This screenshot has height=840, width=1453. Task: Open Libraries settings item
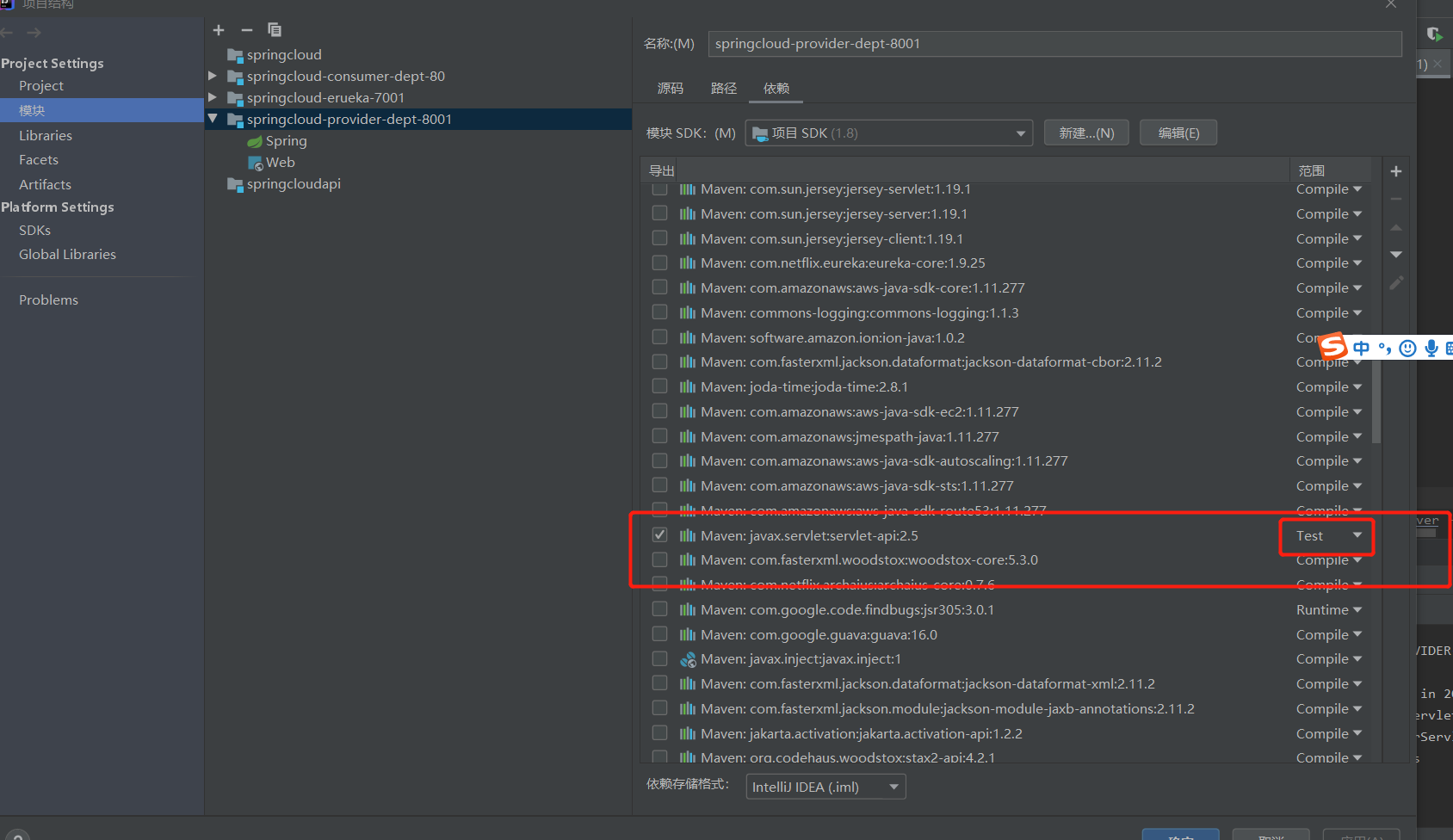coord(46,136)
